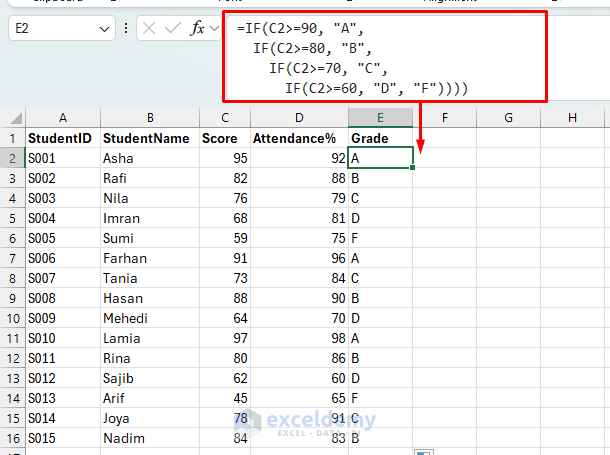Click inside the formula bar text
This screenshot has width=610, height=455.
coord(385,57)
